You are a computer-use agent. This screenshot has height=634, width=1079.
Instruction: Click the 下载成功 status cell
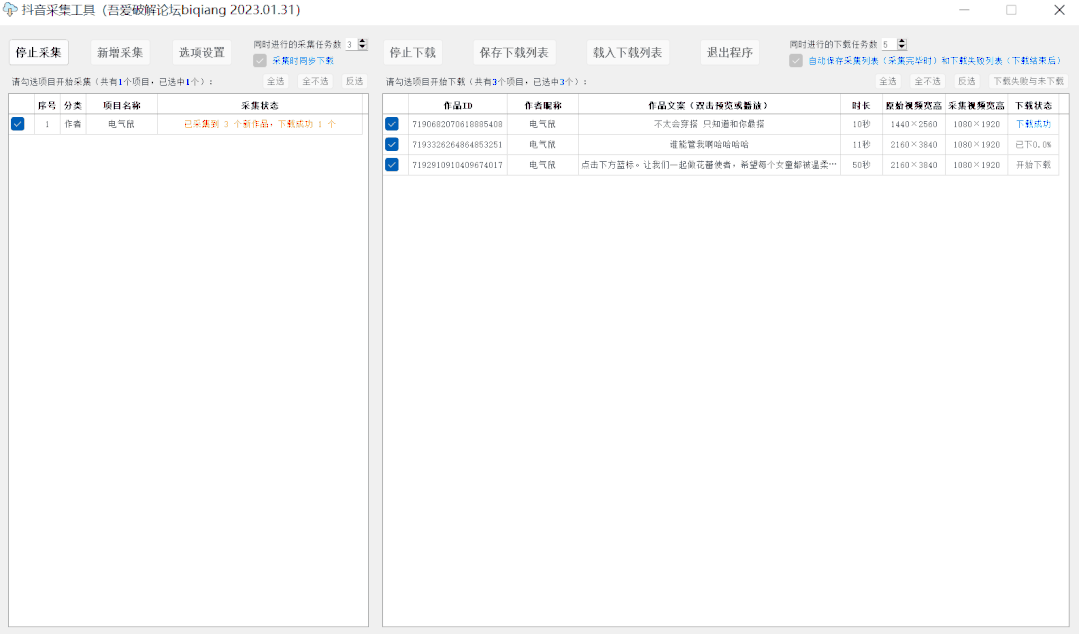point(1034,124)
